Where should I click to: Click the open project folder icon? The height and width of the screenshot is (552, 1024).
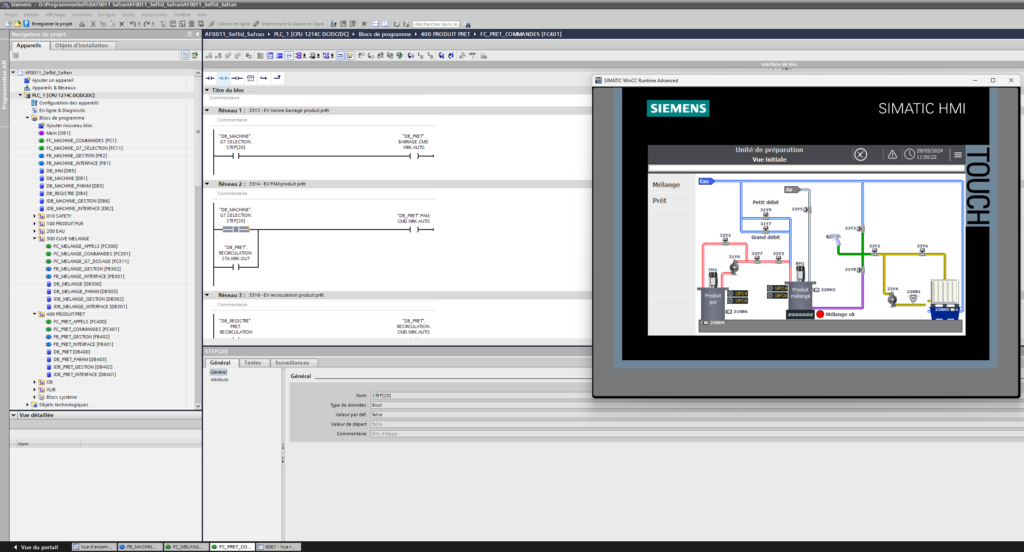click(x=17, y=24)
